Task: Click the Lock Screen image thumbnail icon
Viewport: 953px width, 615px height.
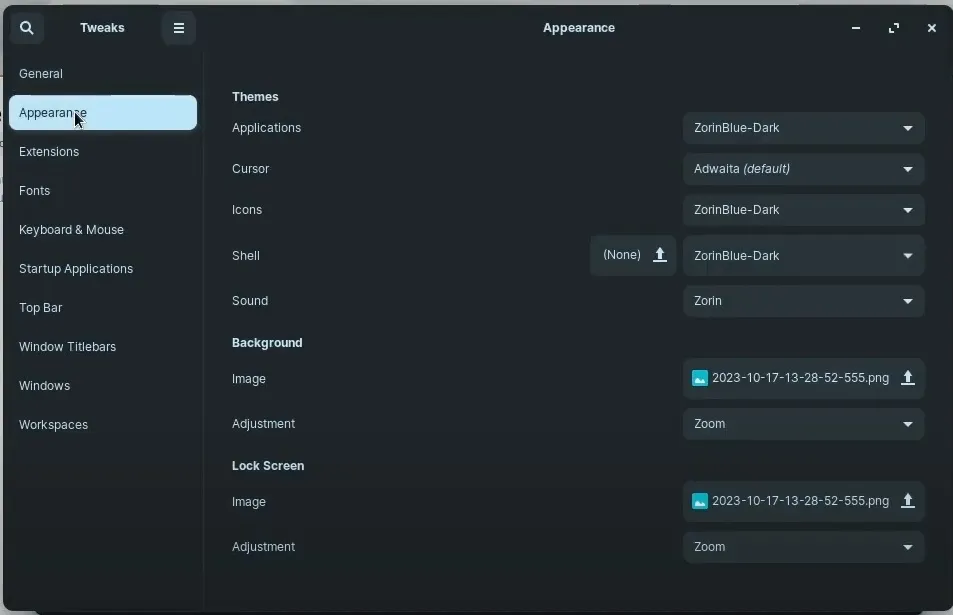Action: click(x=699, y=501)
